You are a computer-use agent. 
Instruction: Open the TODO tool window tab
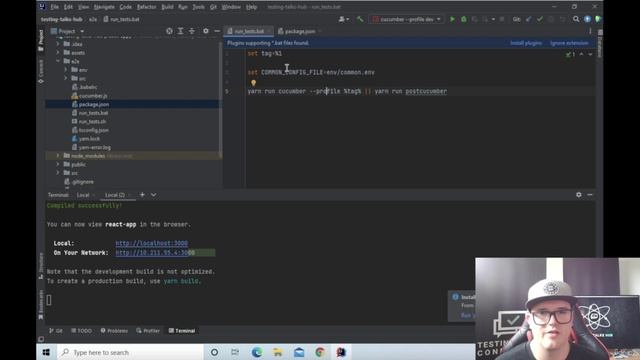tap(82, 331)
